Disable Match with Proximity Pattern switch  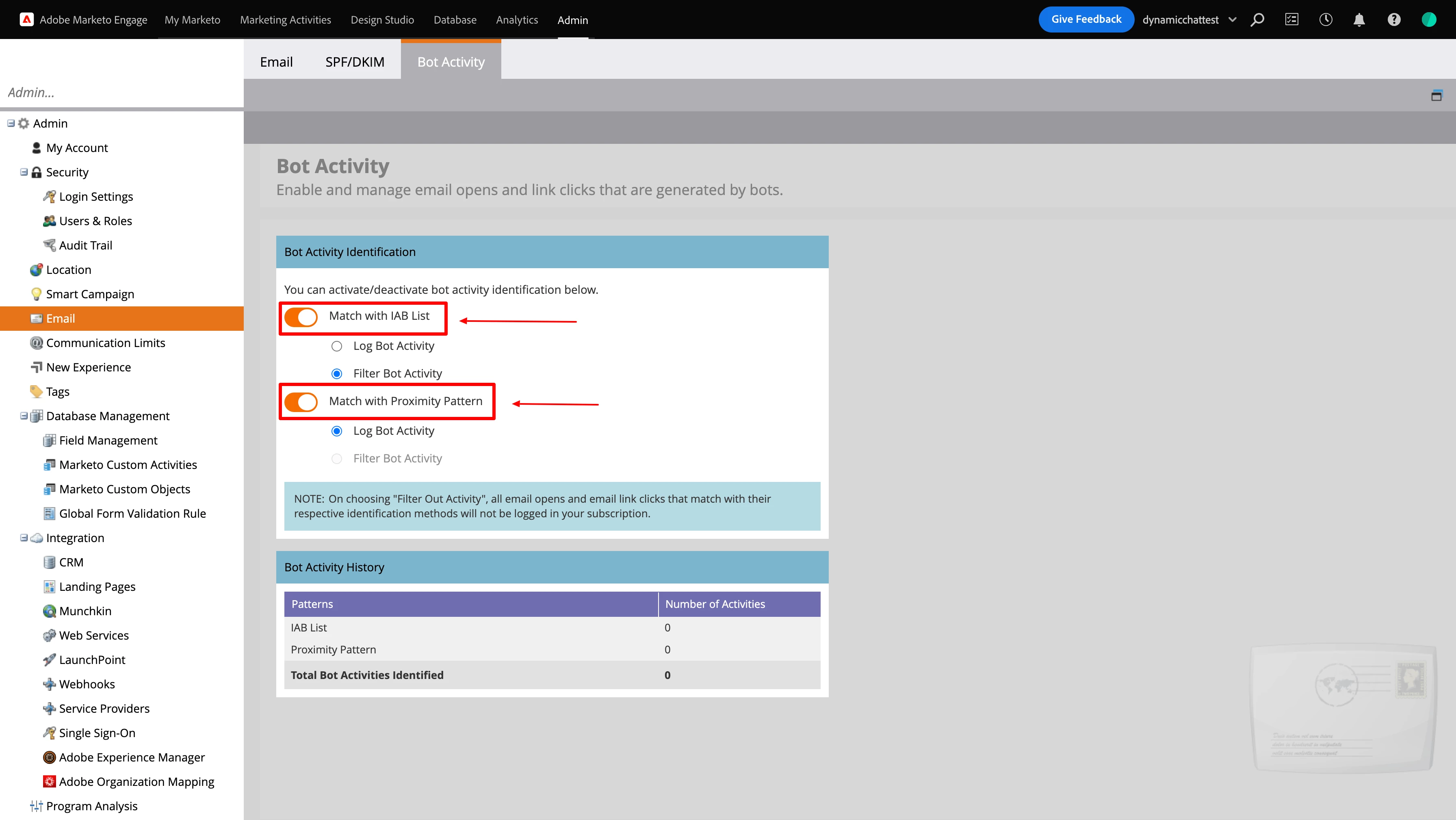point(301,402)
